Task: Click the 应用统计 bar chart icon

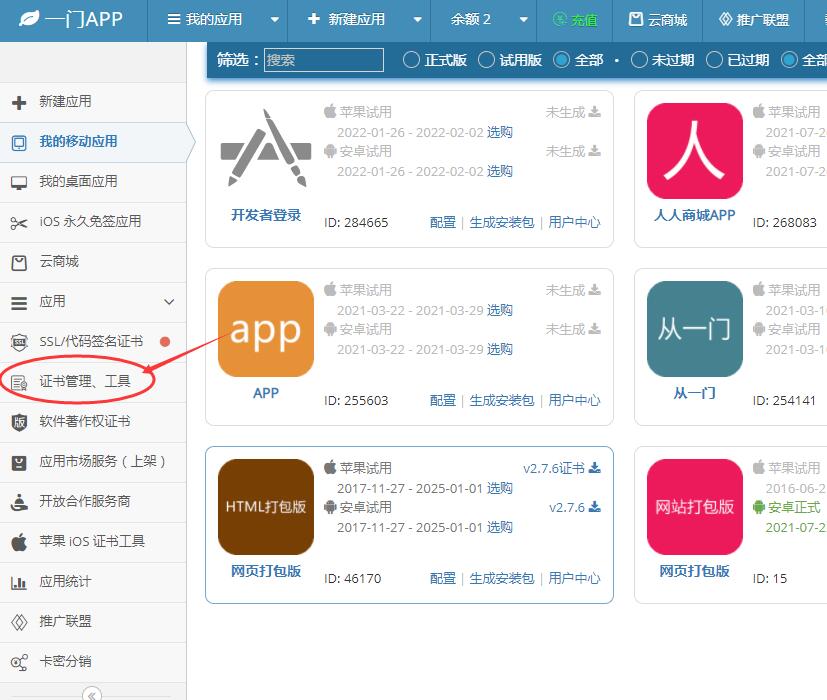Action: 19,582
